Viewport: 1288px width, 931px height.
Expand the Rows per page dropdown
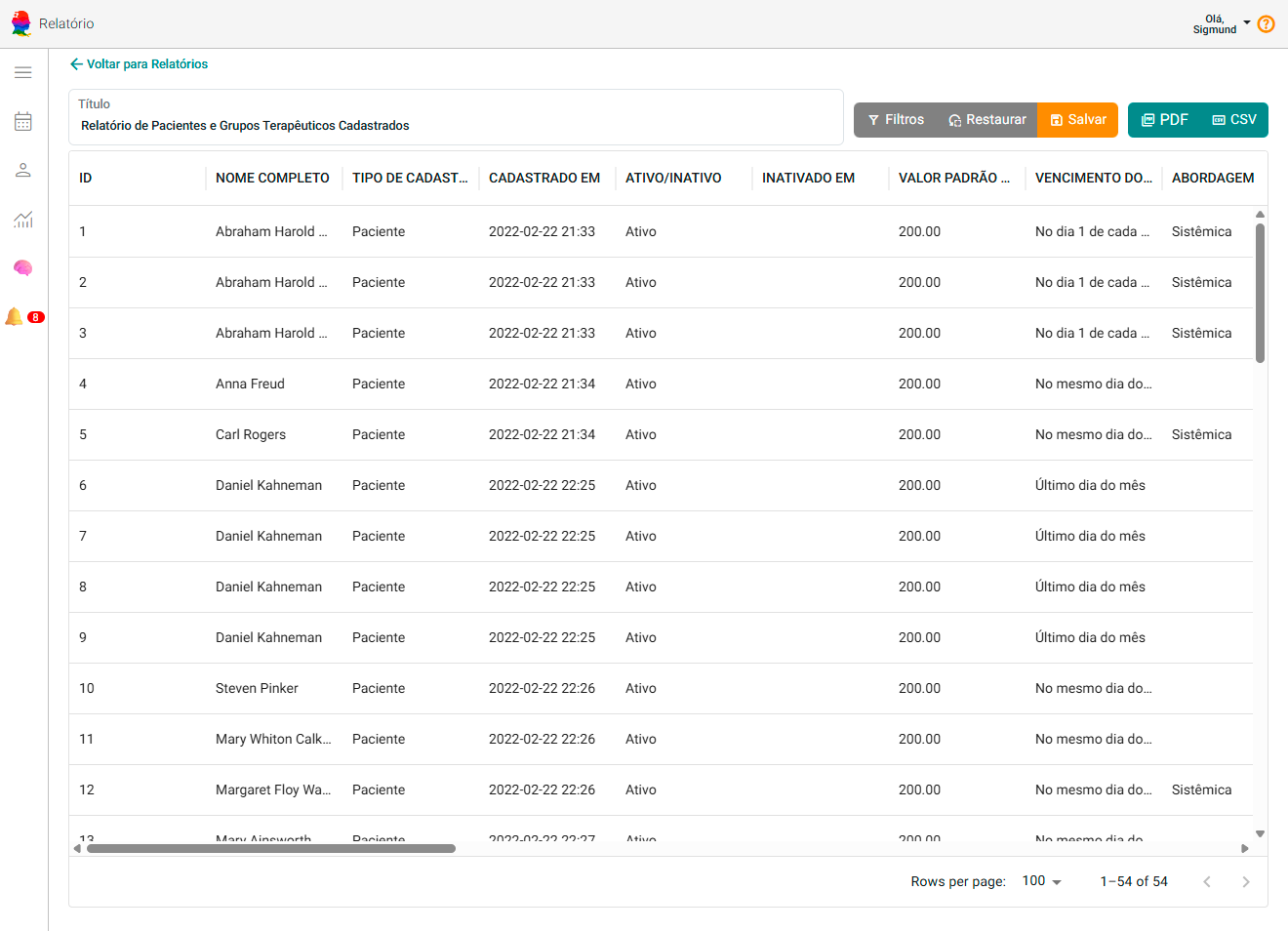tap(1041, 881)
